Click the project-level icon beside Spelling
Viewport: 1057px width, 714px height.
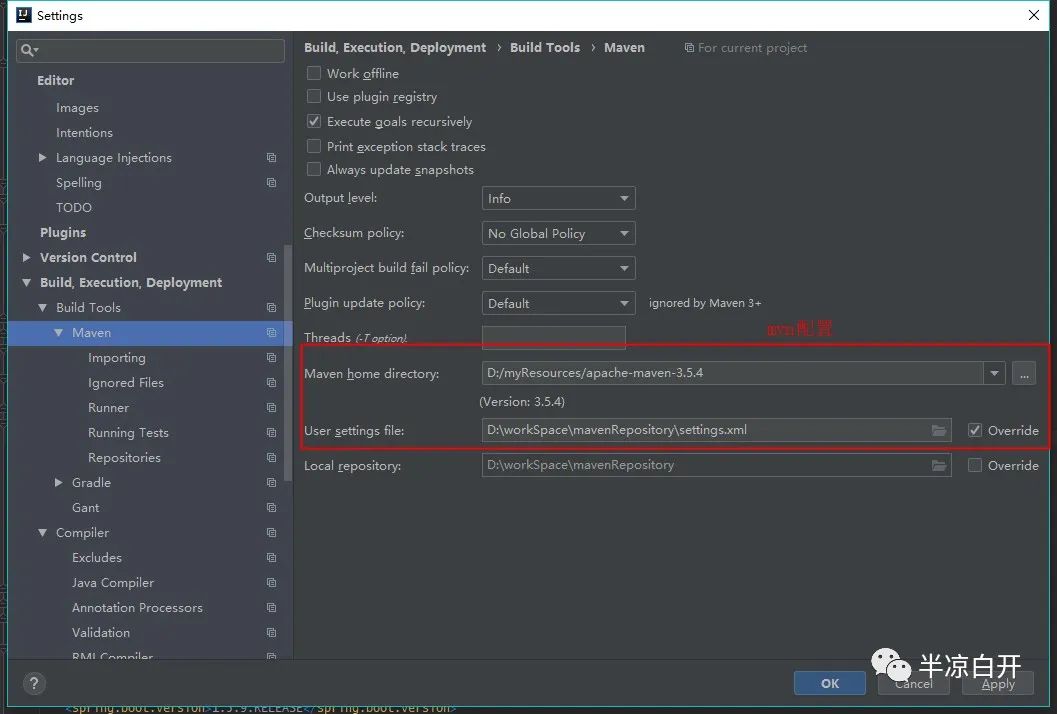tap(271, 183)
